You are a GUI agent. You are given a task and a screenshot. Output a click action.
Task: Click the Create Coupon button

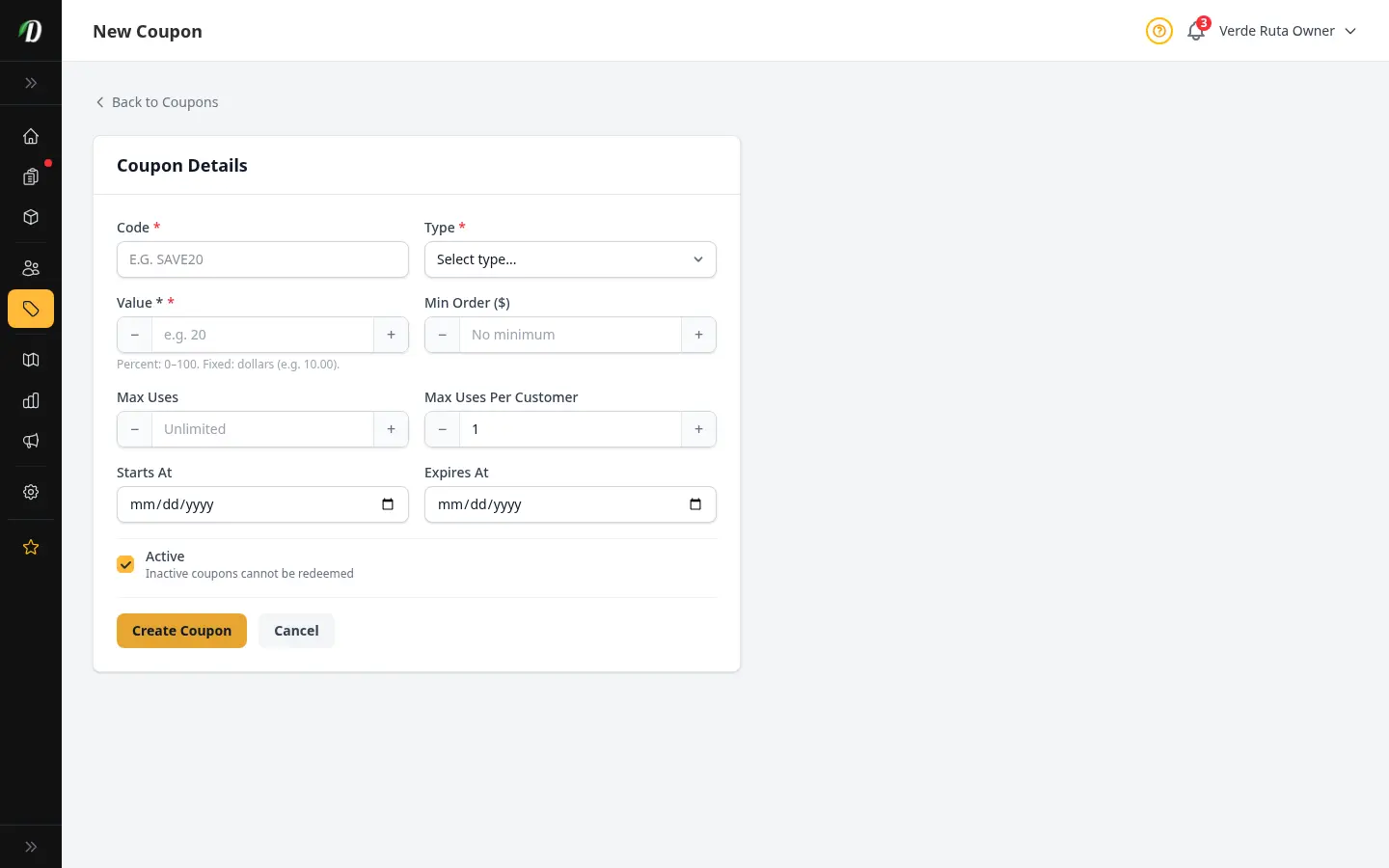coord(181,631)
